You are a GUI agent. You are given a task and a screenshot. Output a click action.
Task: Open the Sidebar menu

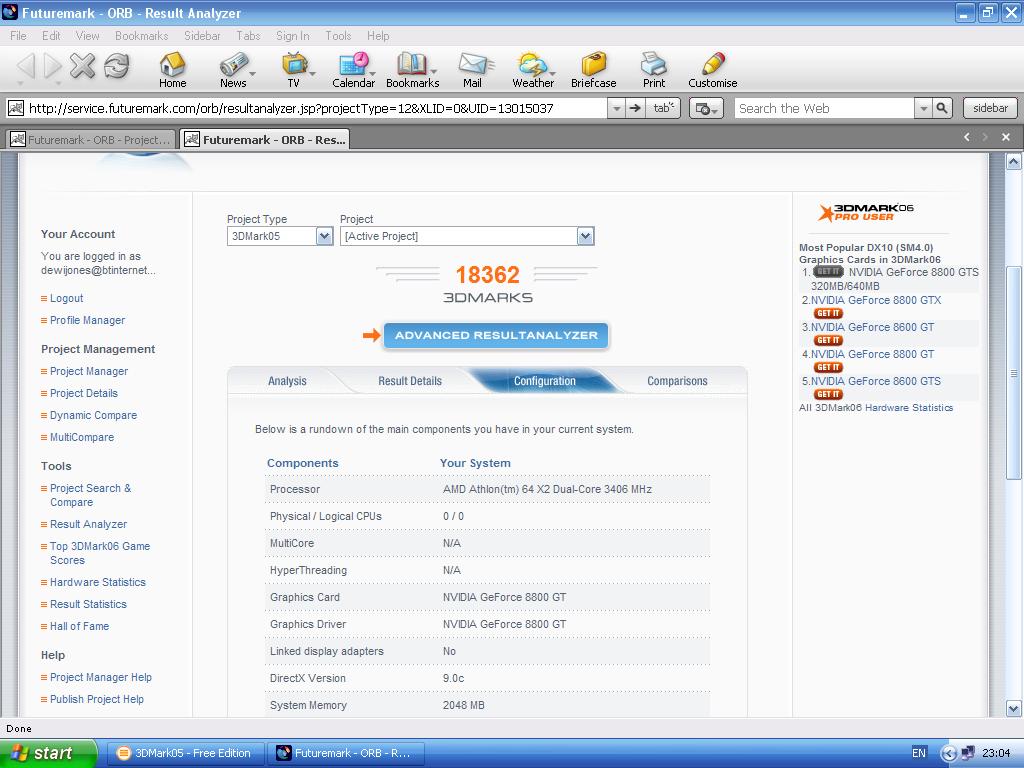click(x=202, y=36)
